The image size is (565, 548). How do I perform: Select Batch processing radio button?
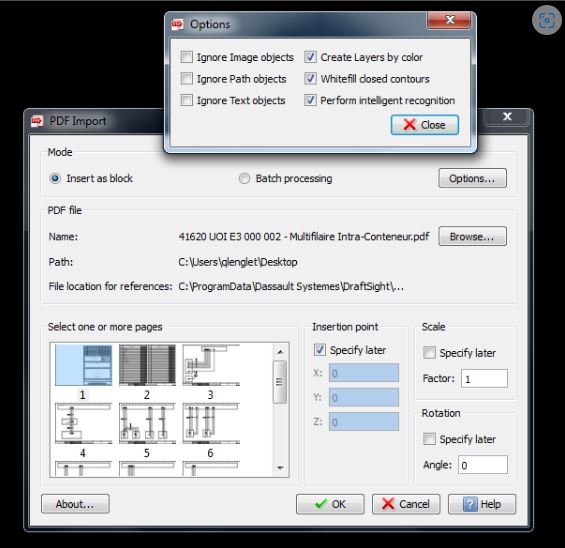pyautogui.click(x=244, y=178)
